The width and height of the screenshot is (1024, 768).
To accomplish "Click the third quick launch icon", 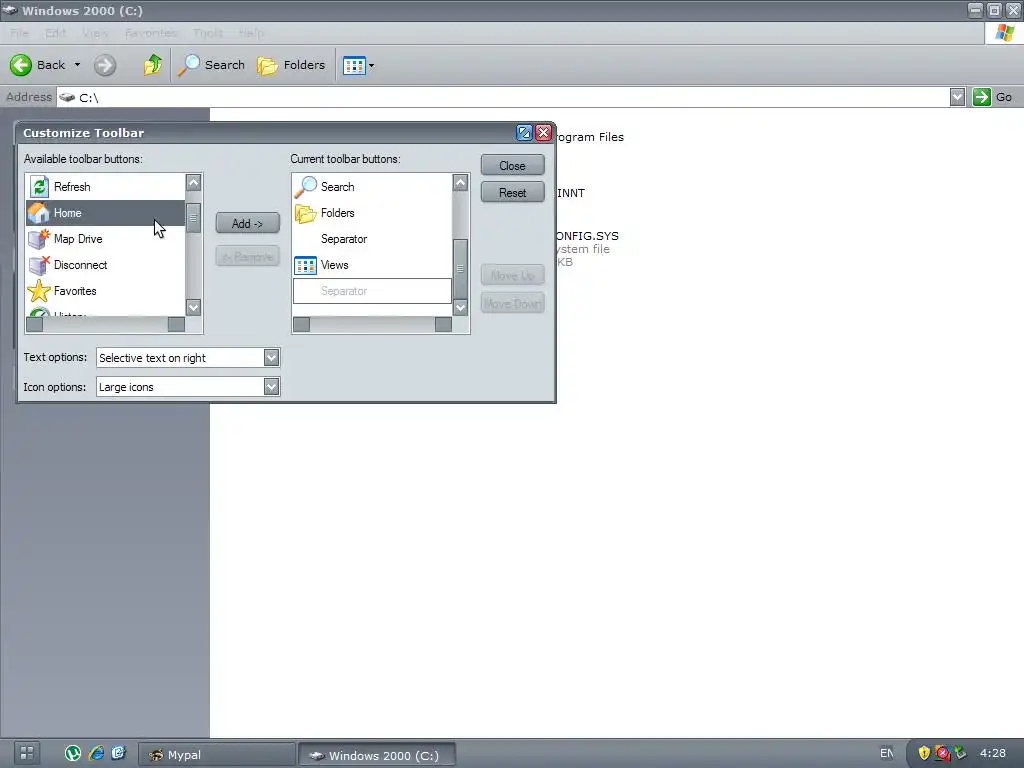I will pyautogui.click(x=118, y=754).
